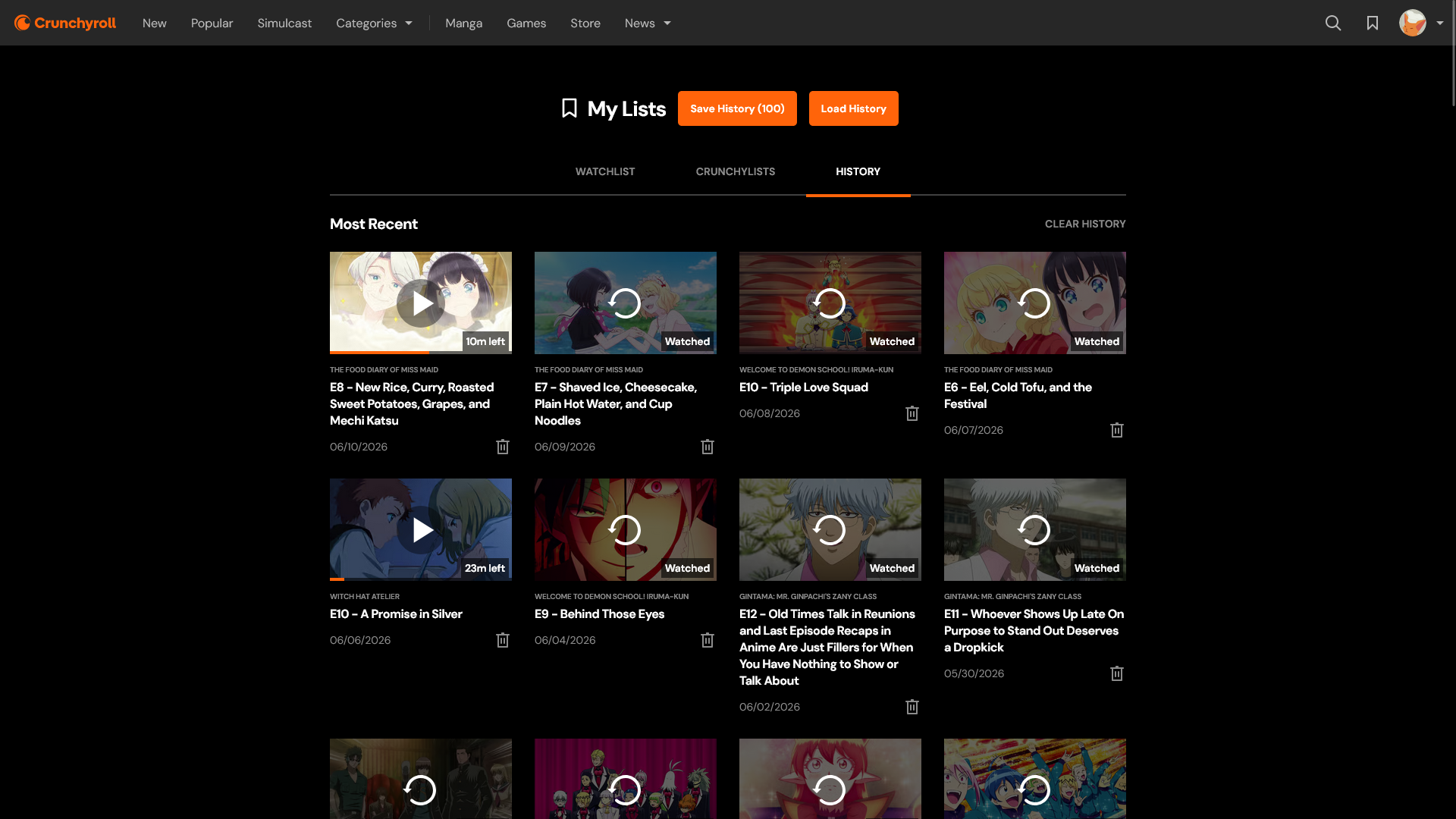The width and height of the screenshot is (1456, 819).
Task: Click the Clear History link
Action: [x=1085, y=224]
